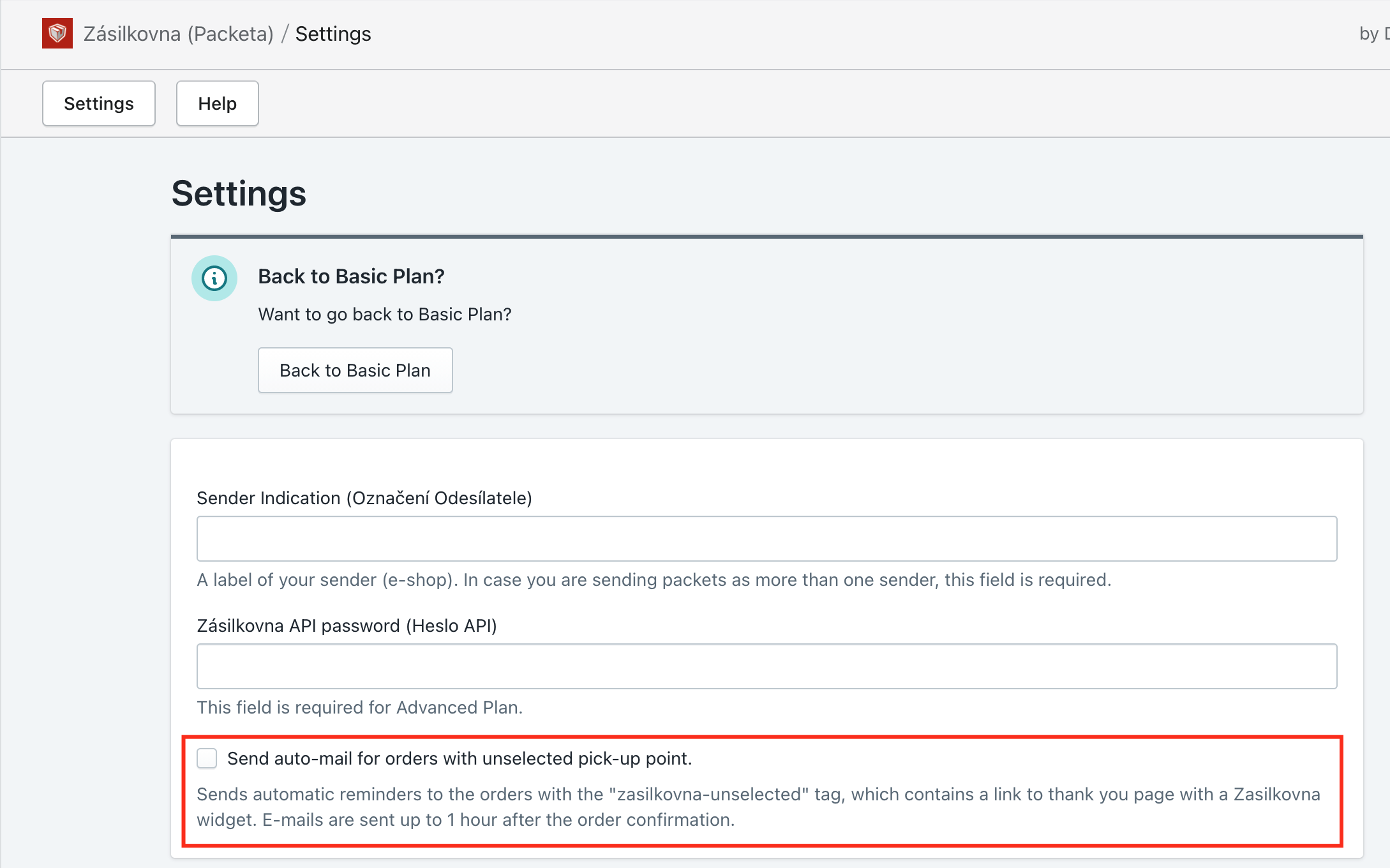
Task: Click the info circle icon in the banner
Action: point(214,278)
